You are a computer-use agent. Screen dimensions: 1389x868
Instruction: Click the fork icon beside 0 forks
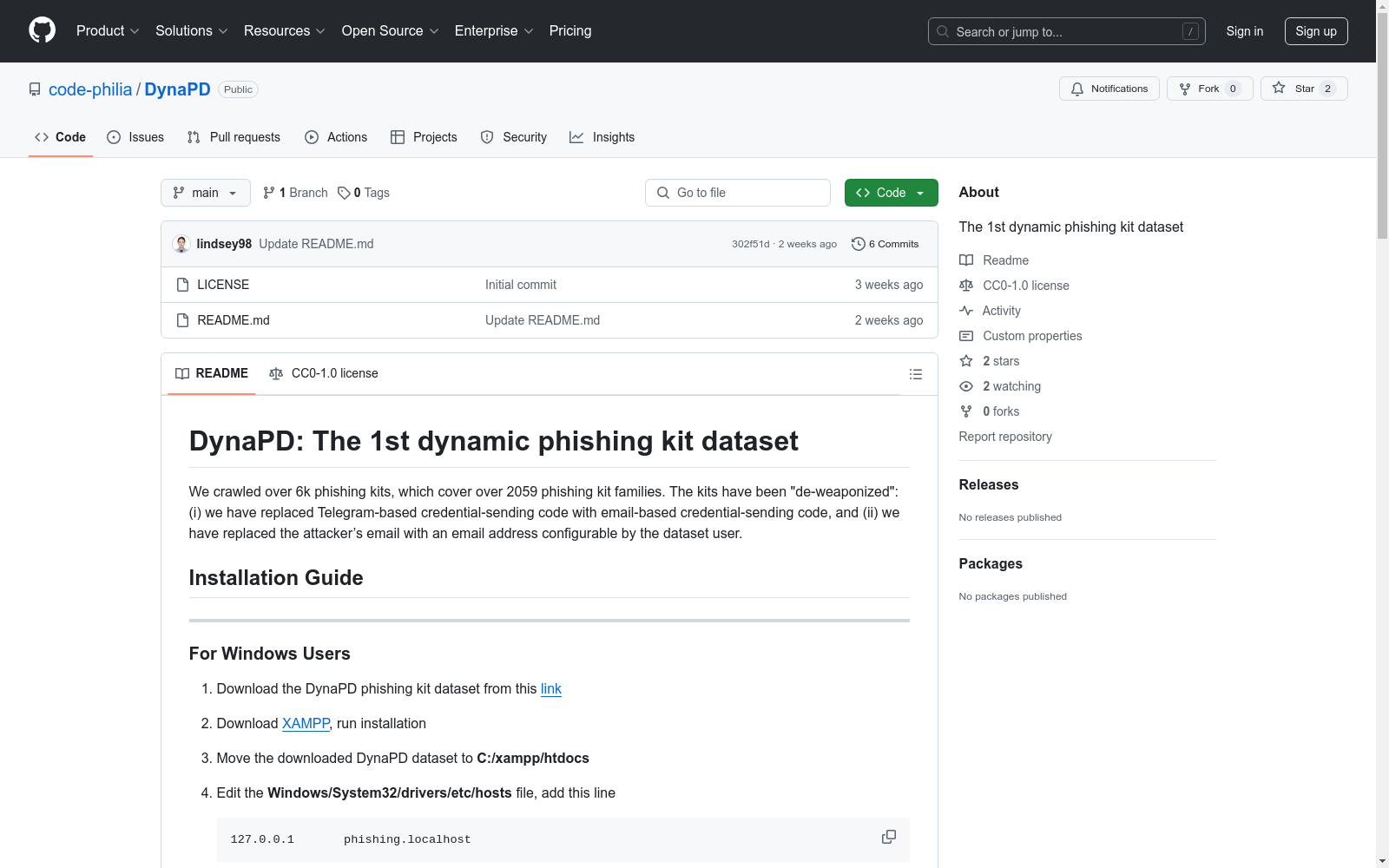[966, 411]
